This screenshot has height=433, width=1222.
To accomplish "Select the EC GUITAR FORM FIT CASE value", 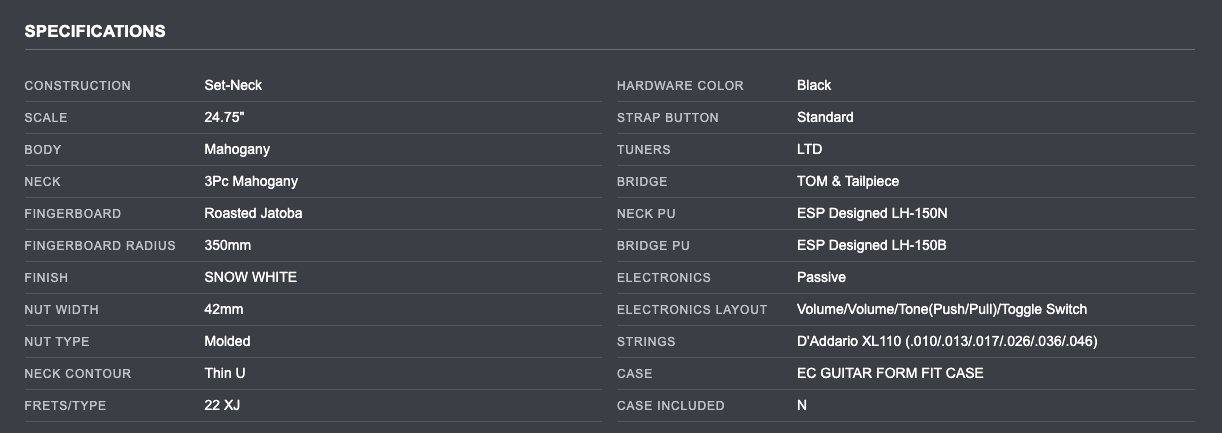I will (x=890, y=374).
